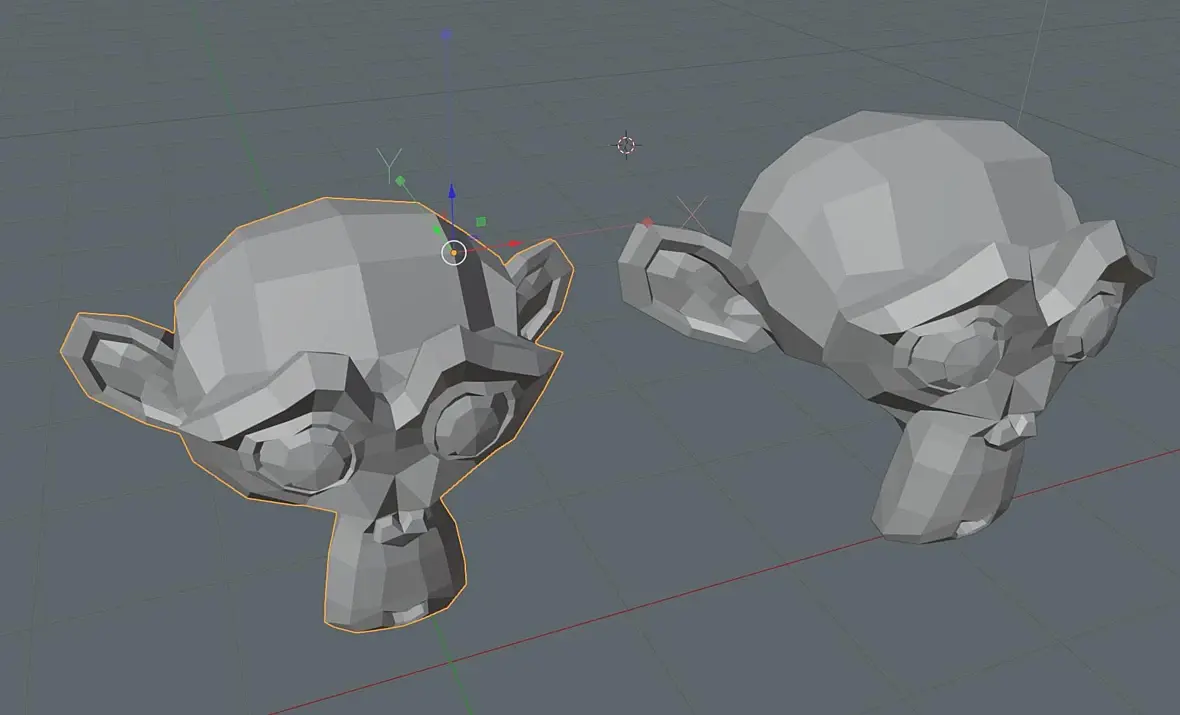The width and height of the screenshot is (1180, 715).
Task: Click the white circle at gizmo center
Action: (454, 253)
